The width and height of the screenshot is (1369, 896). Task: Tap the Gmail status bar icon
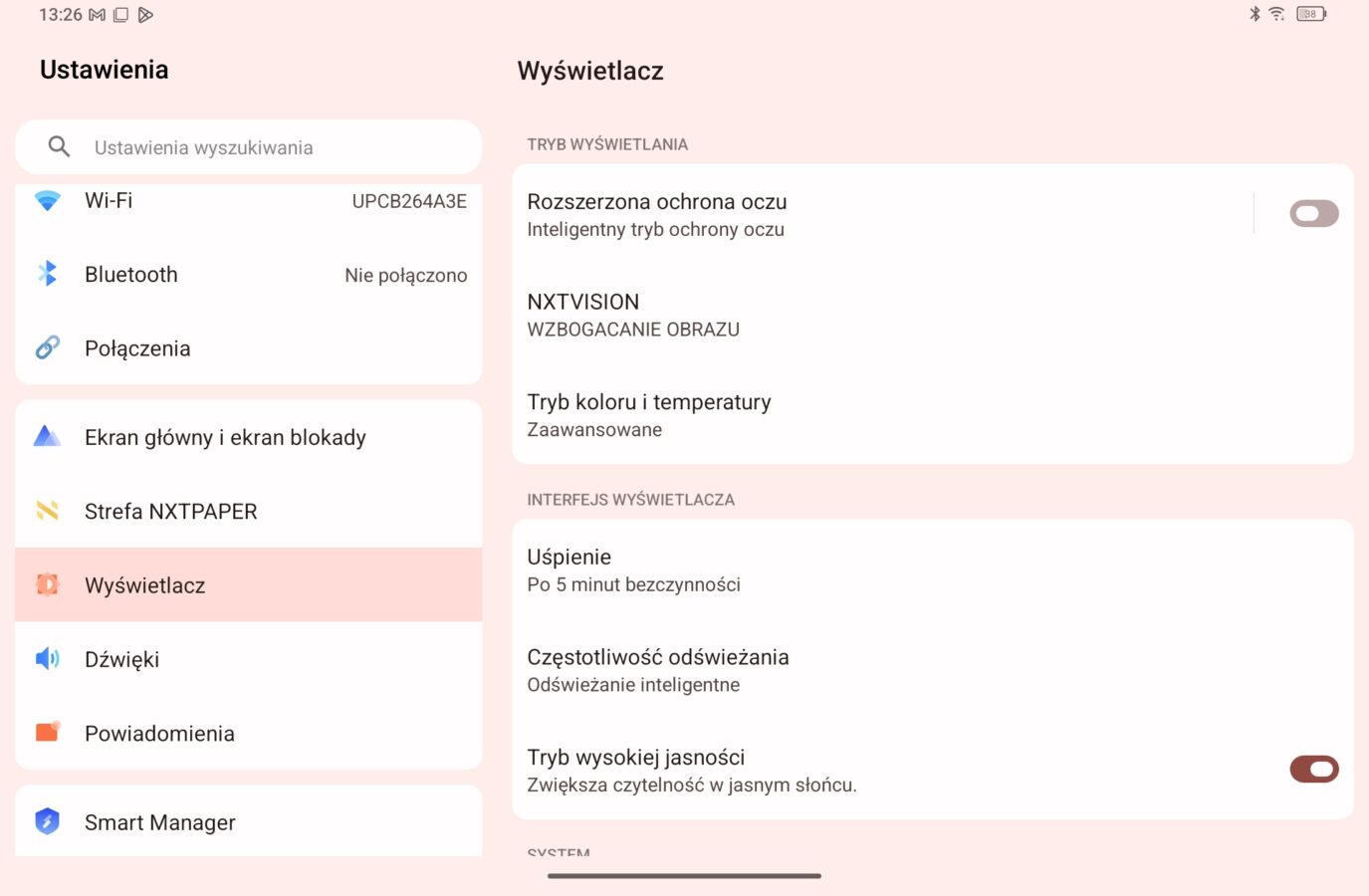pos(97,15)
